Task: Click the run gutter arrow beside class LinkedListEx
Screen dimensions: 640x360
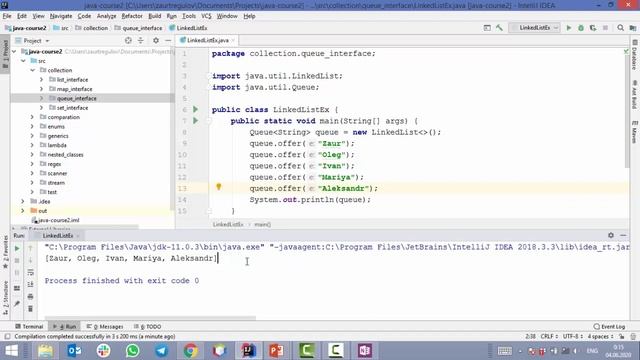Action: (x=196, y=109)
